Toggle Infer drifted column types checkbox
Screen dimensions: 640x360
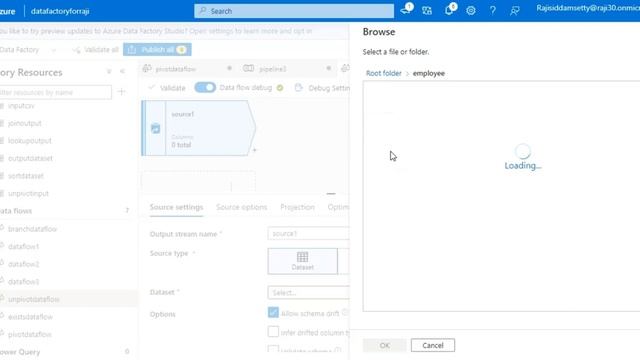pos(273,331)
